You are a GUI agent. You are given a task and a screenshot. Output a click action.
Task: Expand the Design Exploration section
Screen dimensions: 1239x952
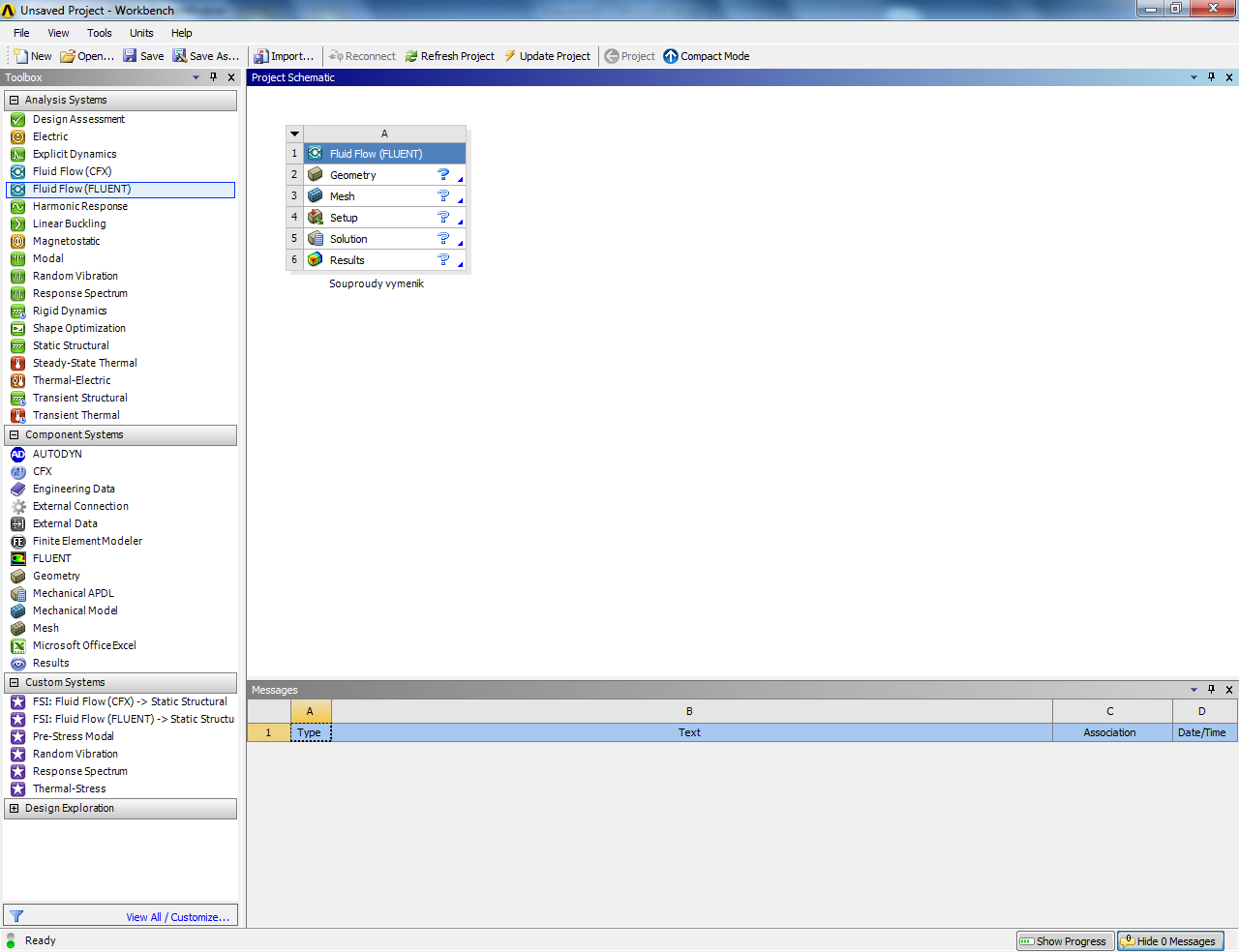point(14,808)
